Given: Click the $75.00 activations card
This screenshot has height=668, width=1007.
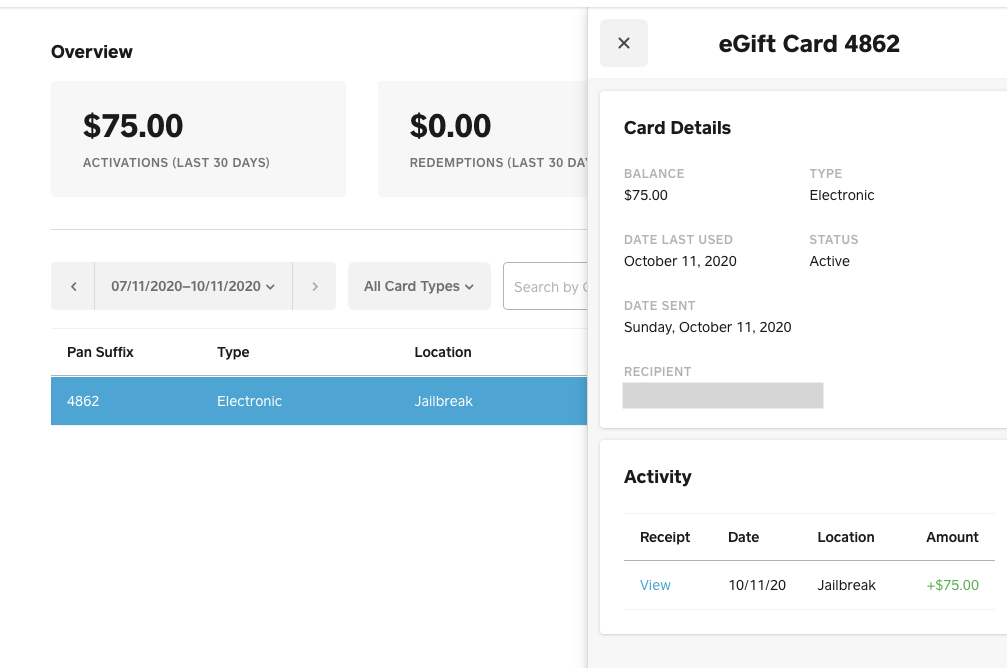Looking at the screenshot, I should tap(198, 139).
